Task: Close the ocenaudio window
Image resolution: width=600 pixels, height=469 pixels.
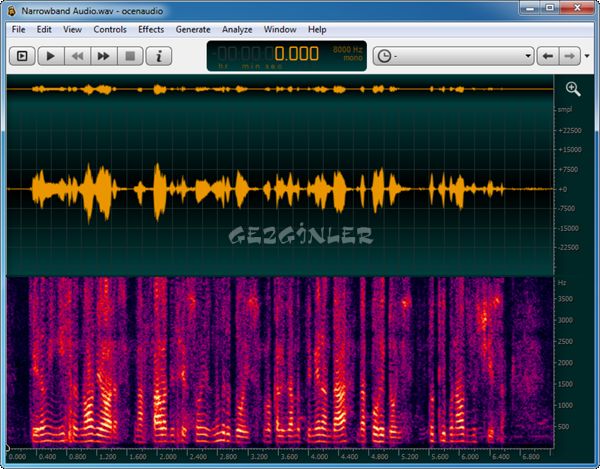Action: click(x=577, y=8)
